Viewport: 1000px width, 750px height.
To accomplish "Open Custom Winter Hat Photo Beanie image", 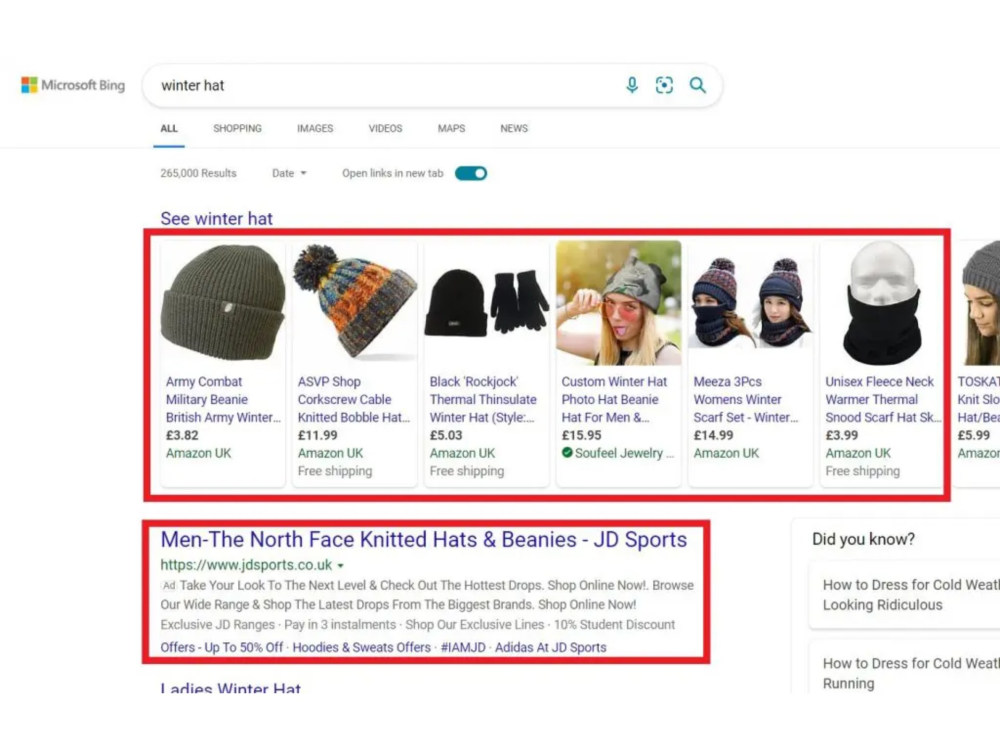I will (x=619, y=303).
